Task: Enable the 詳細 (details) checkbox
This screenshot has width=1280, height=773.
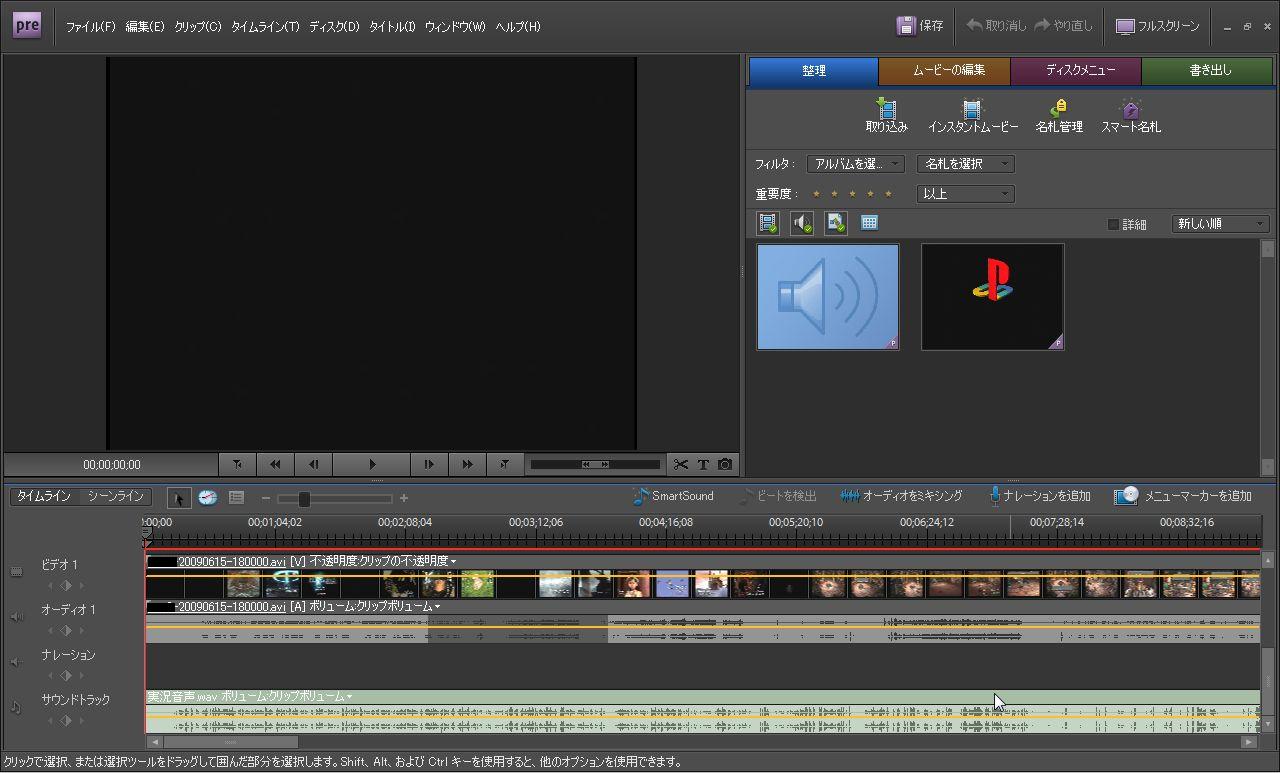Action: tap(1113, 224)
